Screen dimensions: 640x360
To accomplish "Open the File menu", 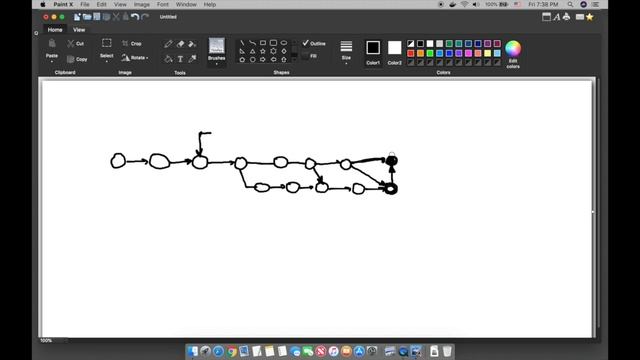I will coord(85,4).
